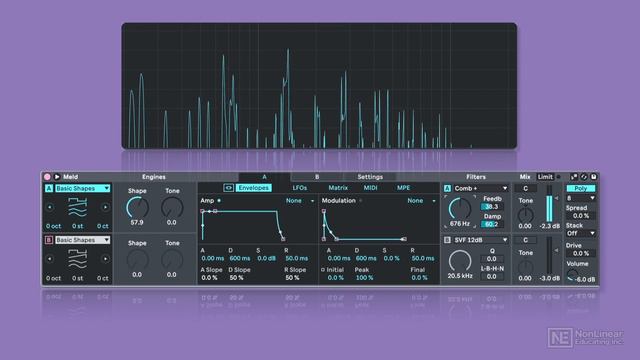Click engine A Tone knob

(172, 207)
